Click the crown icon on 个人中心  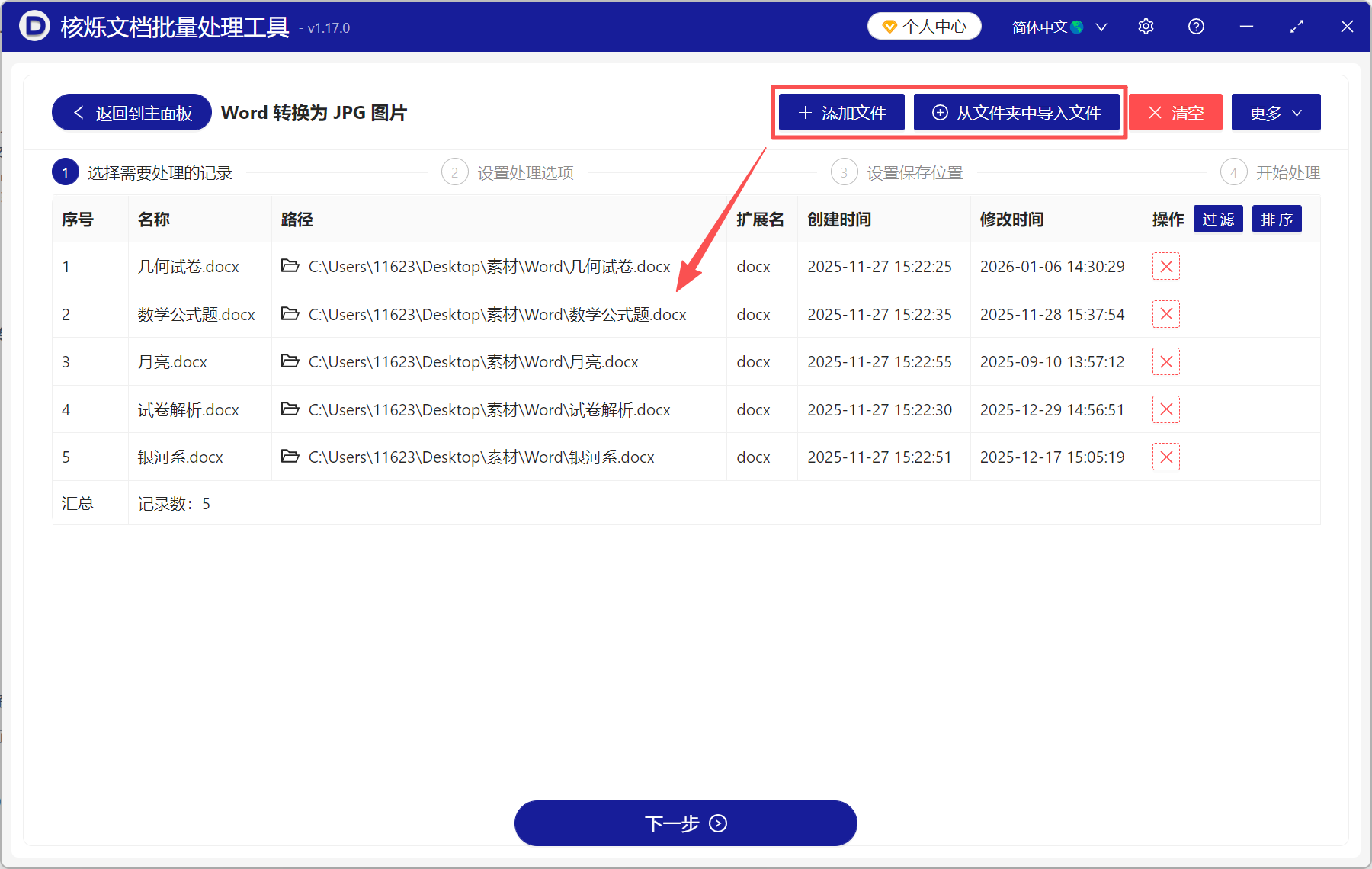pyautogui.click(x=889, y=25)
